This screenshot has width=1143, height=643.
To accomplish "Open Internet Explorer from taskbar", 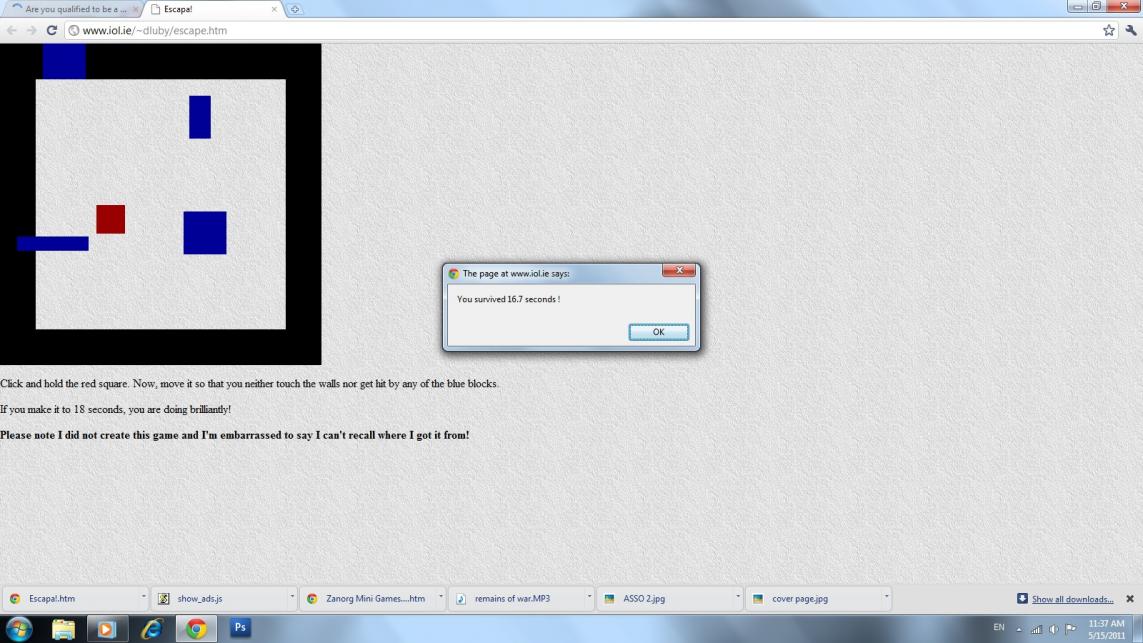I will [x=151, y=628].
